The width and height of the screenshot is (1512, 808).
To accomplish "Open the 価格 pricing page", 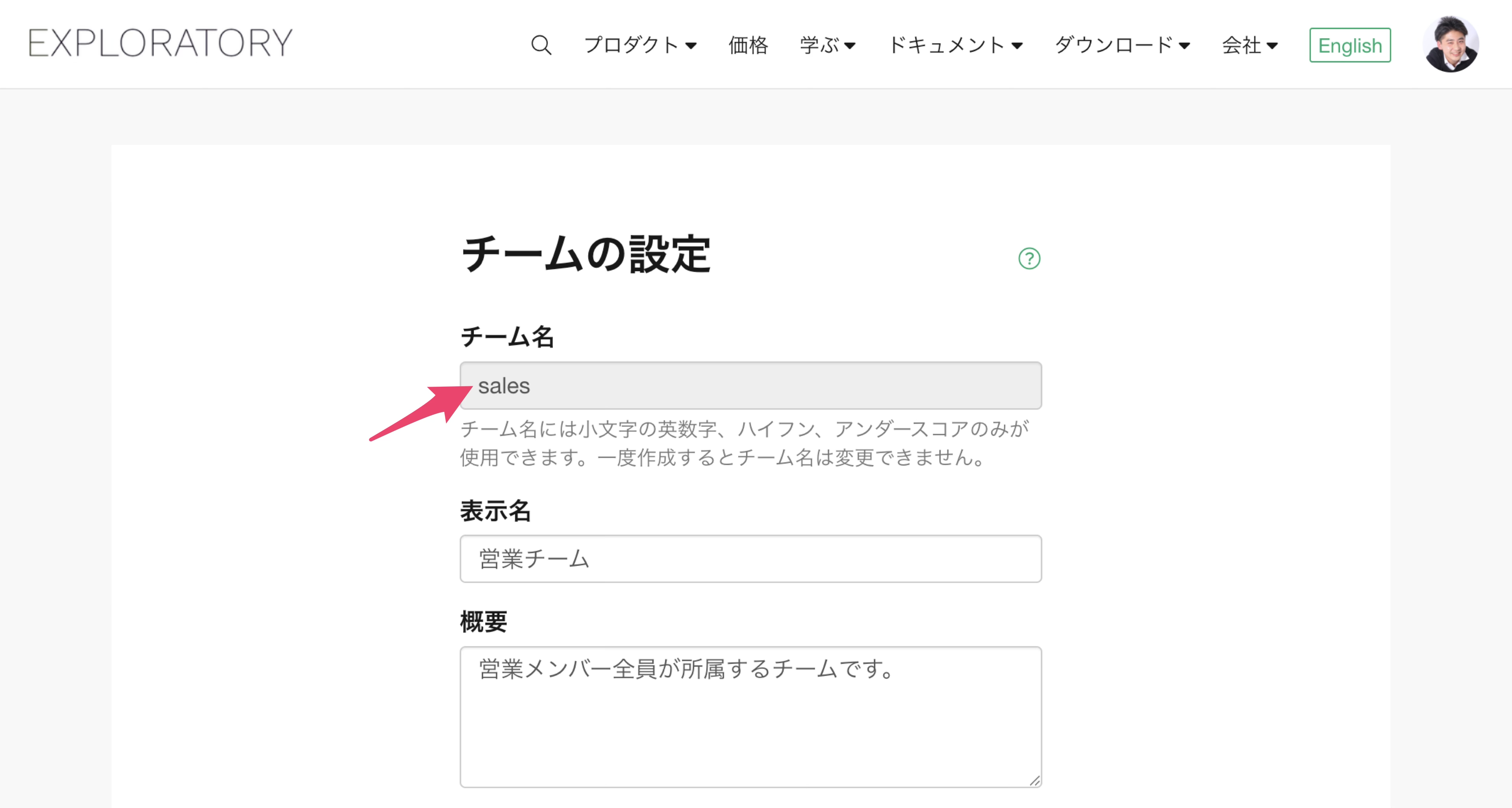I will point(748,45).
